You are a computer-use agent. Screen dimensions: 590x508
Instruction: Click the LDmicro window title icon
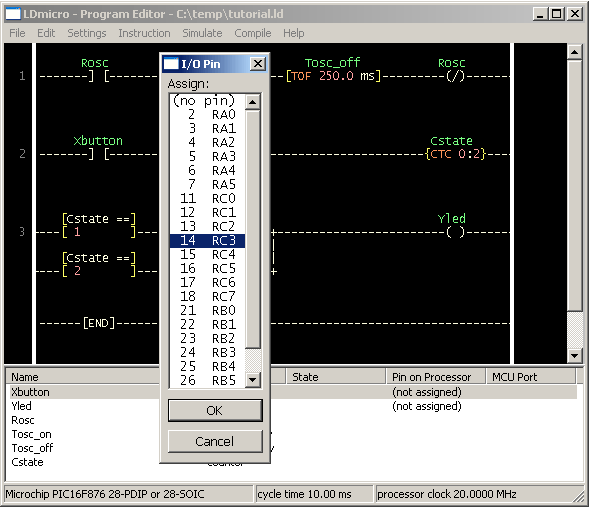(13, 14)
